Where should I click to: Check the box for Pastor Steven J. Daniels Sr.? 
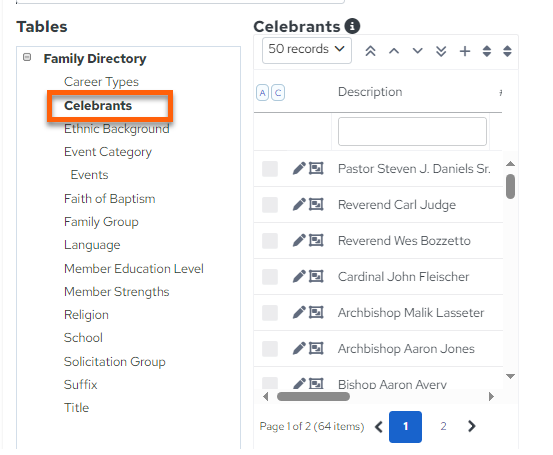(270, 169)
